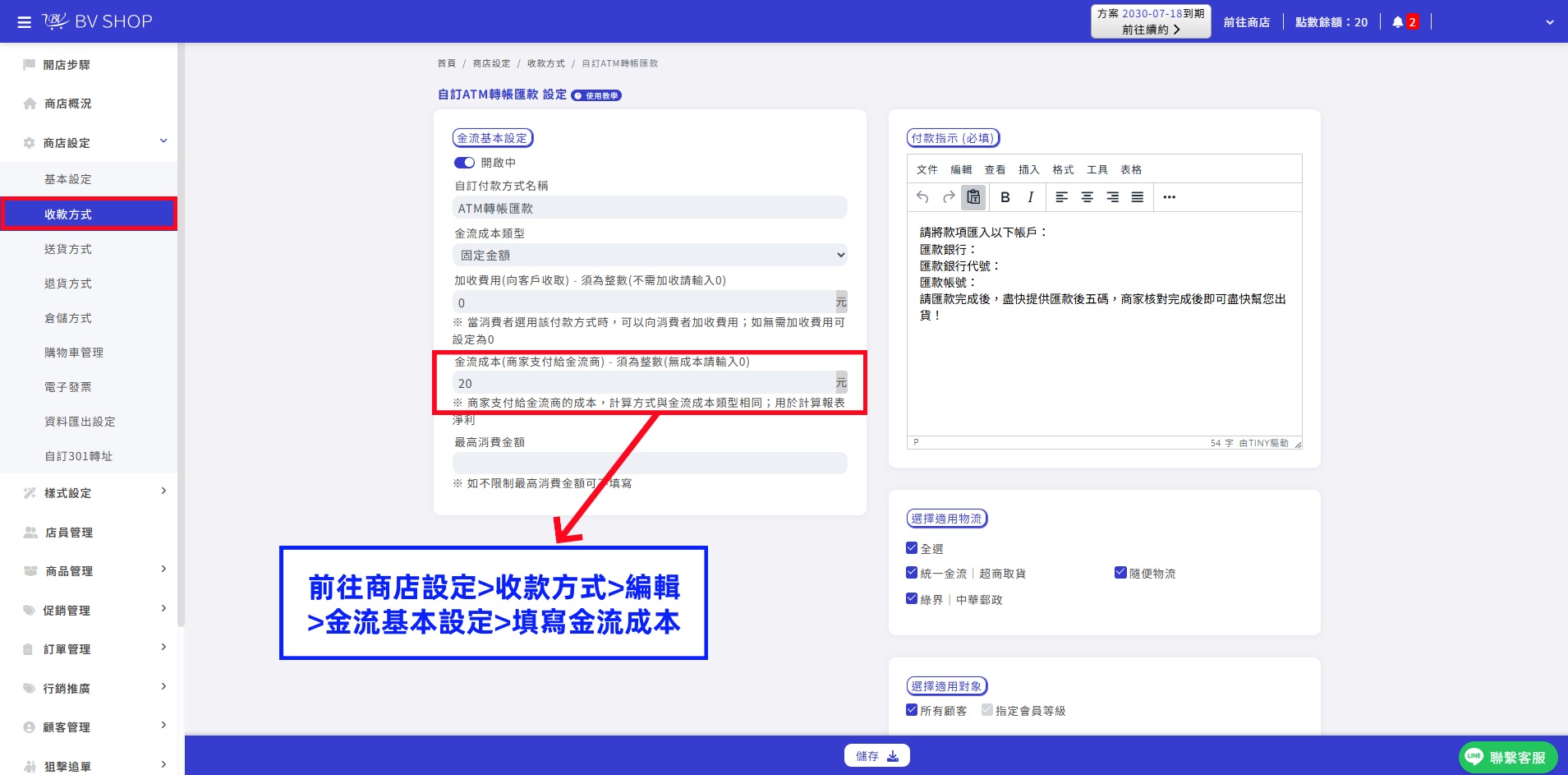Open editor 插入 menu
The width and height of the screenshot is (1568, 775).
1029,170
